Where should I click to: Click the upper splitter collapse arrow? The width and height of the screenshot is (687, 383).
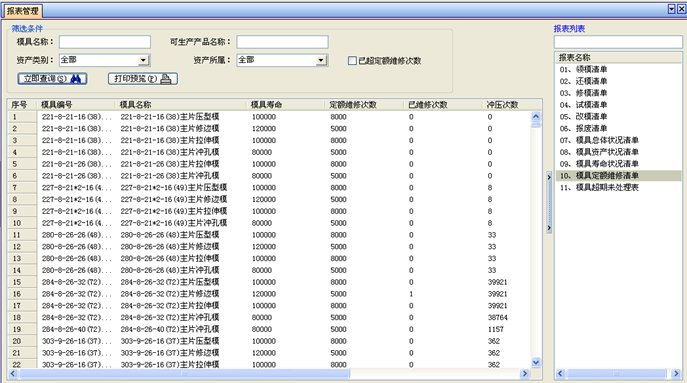coord(549,177)
